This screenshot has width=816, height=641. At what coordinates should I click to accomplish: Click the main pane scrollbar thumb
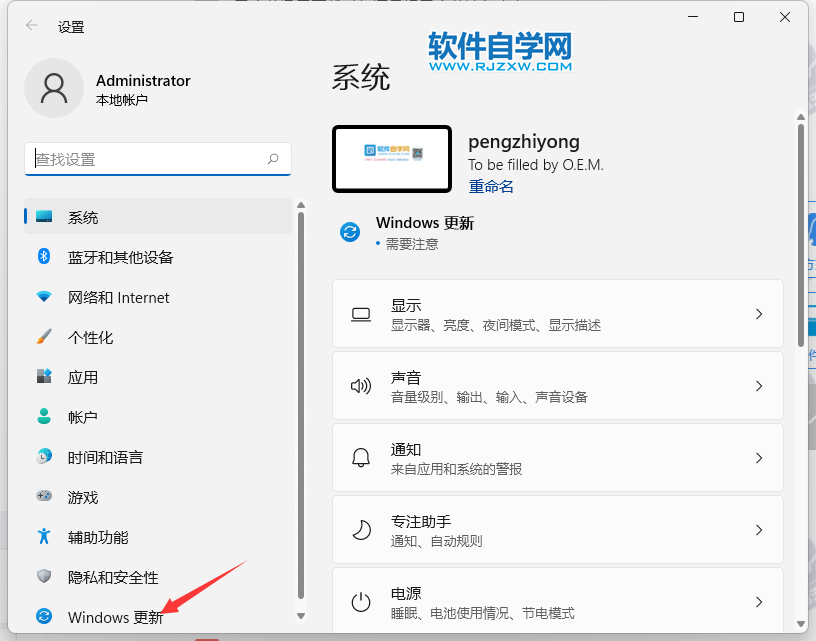pyautogui.click(x=801, y=235)
